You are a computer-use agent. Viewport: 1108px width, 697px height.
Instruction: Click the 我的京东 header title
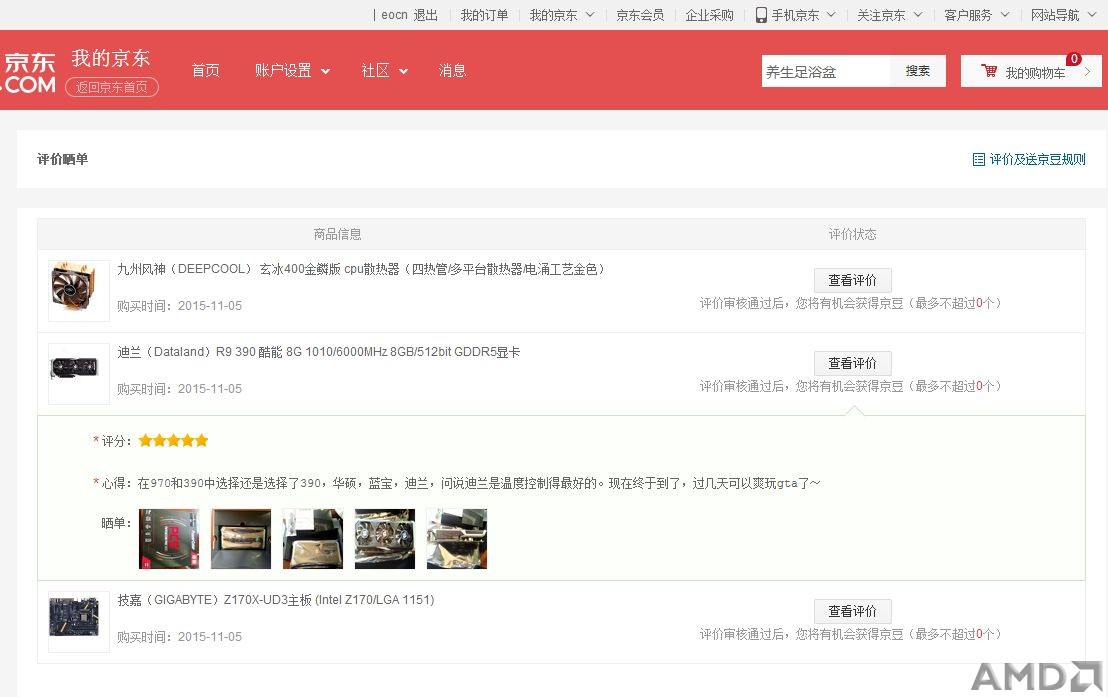pos(111,58)
